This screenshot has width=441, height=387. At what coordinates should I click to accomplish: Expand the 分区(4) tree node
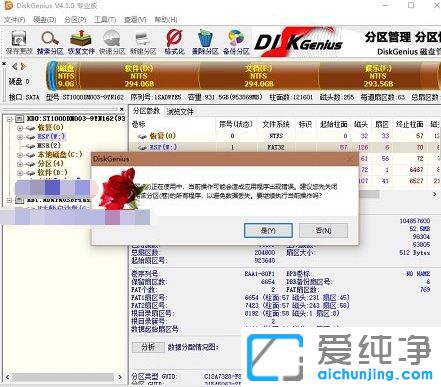[x=20, y=164]
